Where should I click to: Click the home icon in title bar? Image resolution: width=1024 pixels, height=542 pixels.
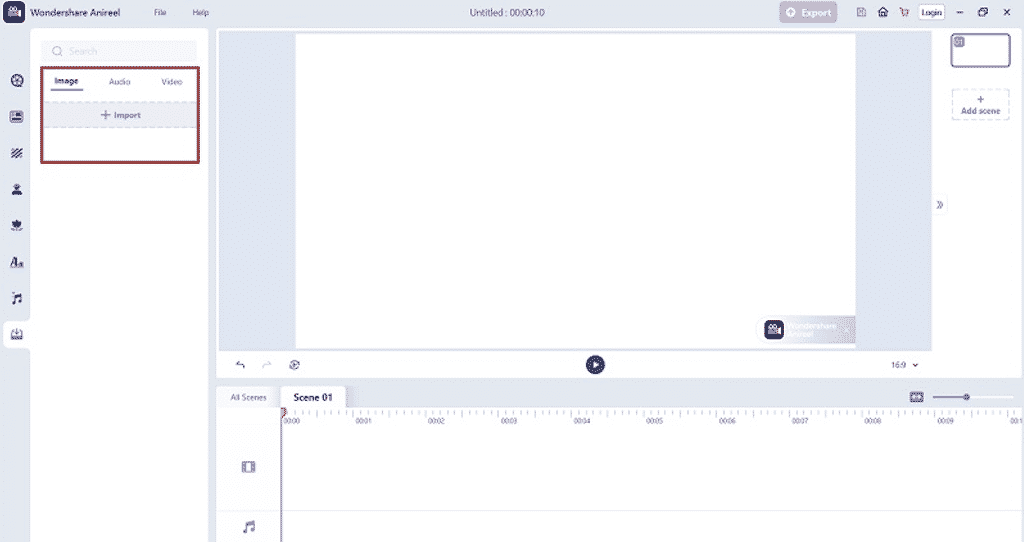point(882,13)
